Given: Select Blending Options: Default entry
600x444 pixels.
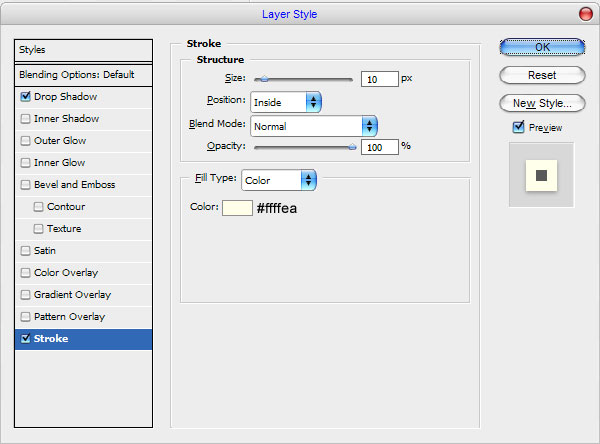Looking at the screenshot, I should pos(83,75).
